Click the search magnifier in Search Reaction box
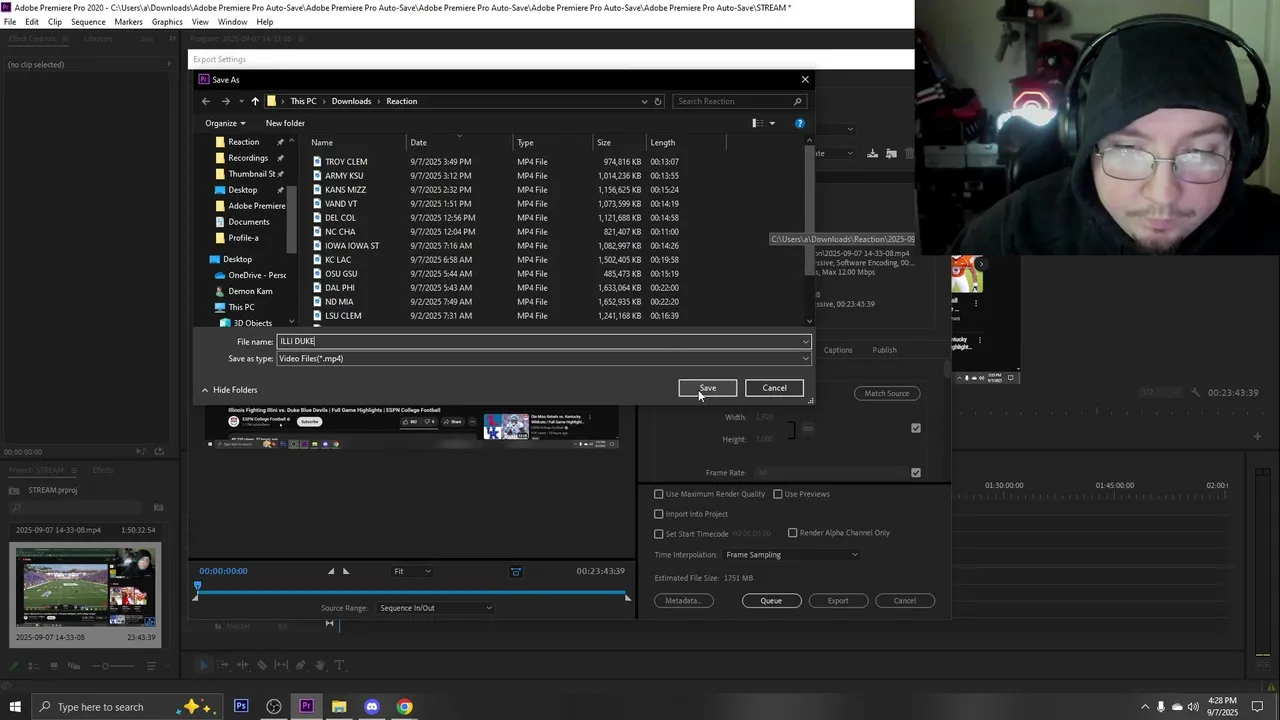The width and height of the screenshot is (1280, 720). pos(797,101)
